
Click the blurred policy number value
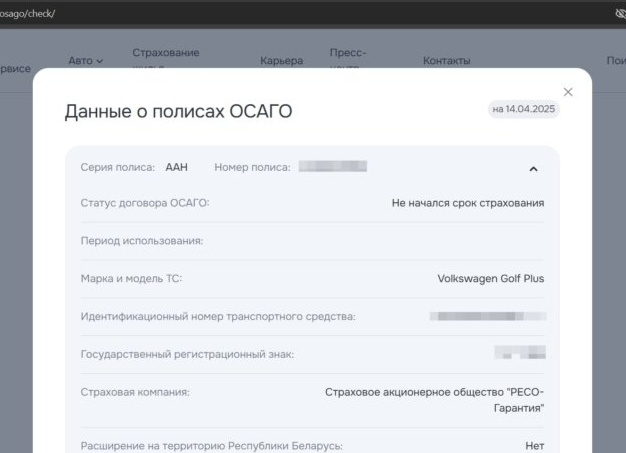333,166
